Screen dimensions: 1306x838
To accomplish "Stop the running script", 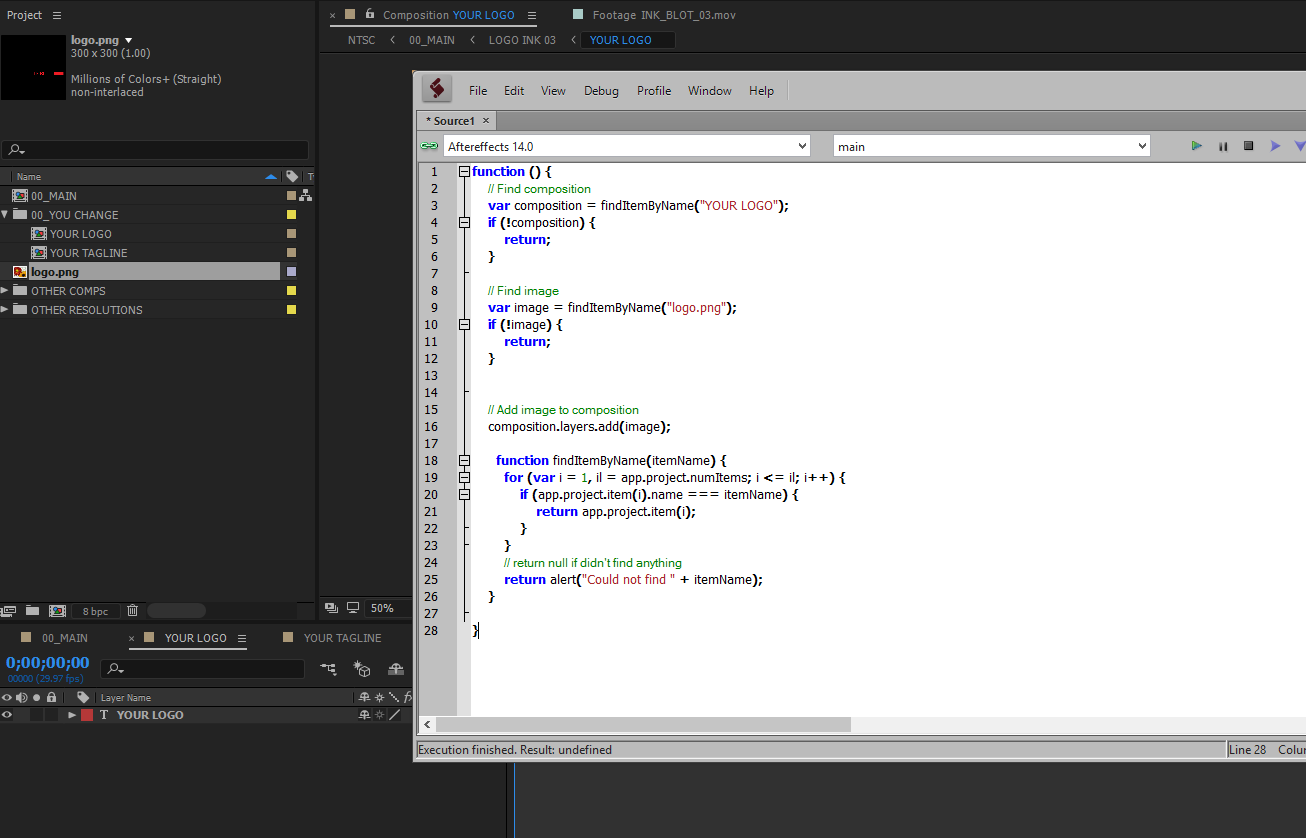I will point(1248,146).
